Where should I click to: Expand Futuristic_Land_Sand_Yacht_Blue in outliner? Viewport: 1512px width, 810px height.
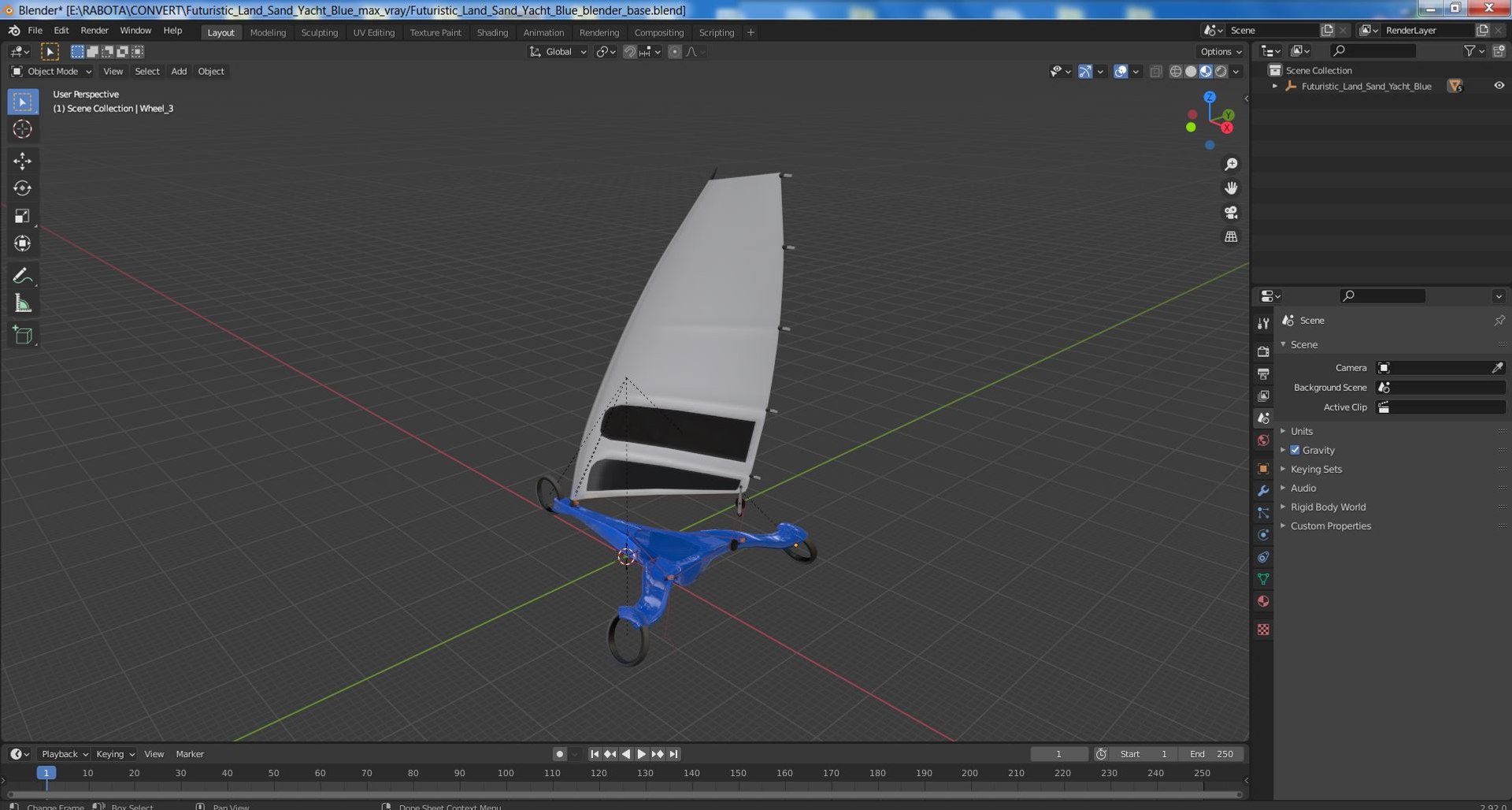(1275, 86)
